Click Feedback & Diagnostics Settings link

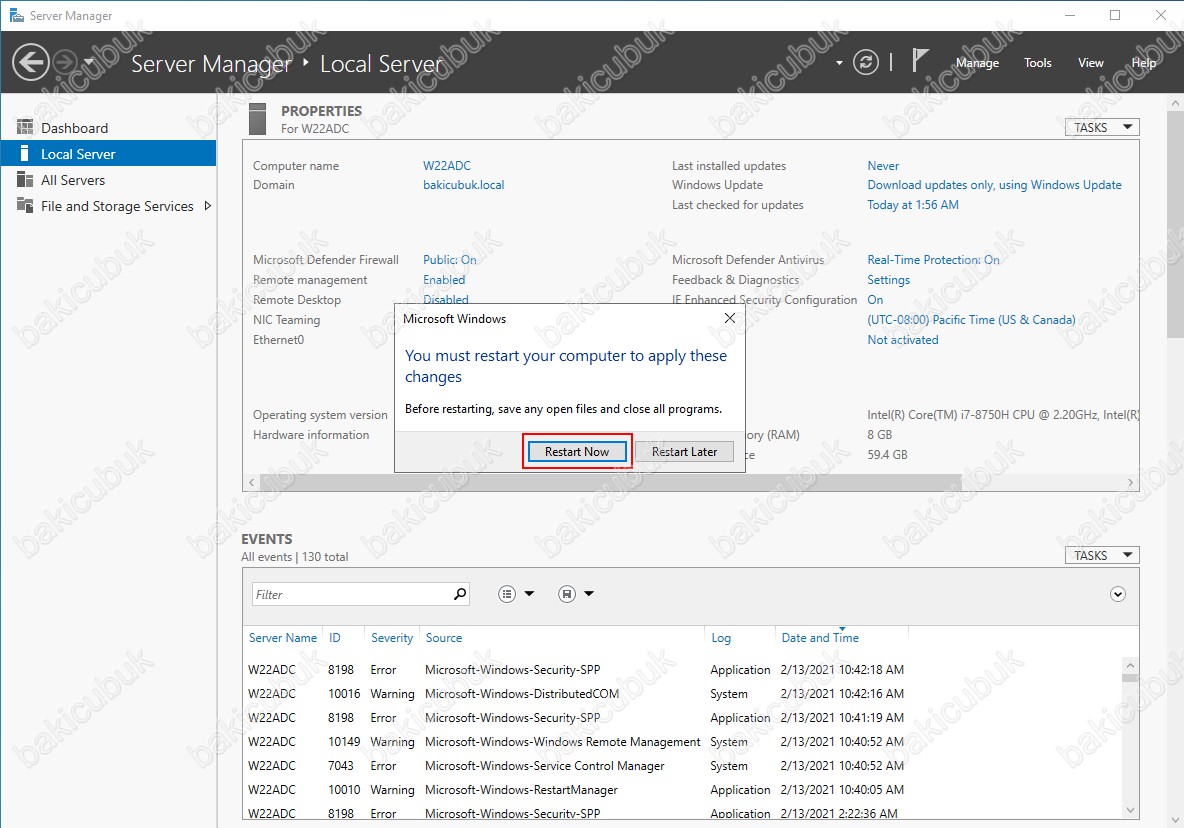[x=888, y=279]
